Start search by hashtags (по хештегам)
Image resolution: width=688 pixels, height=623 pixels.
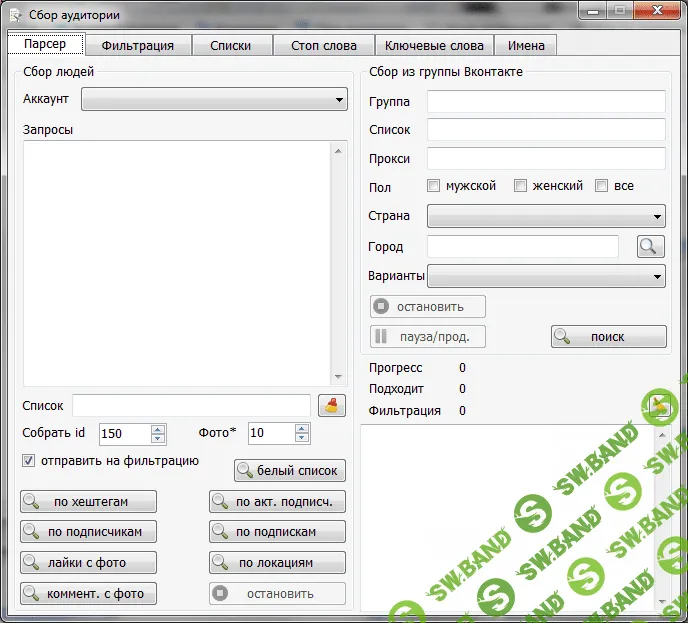pos(88,501)
